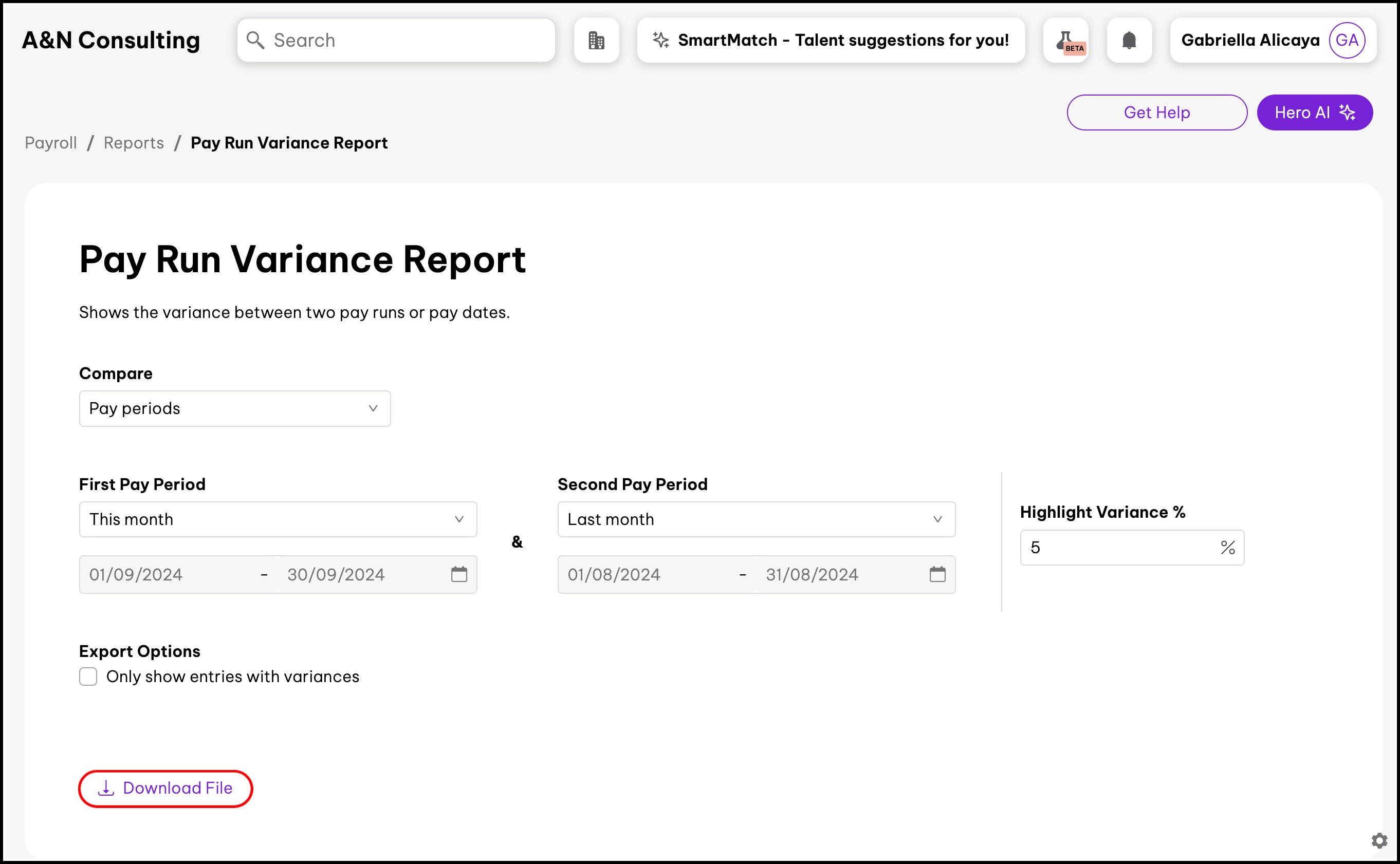The image size is (1400, 864).
Task: Open SmartMatch talent suggestions banner
Action: pyautogui.click(x=831, y=40)
